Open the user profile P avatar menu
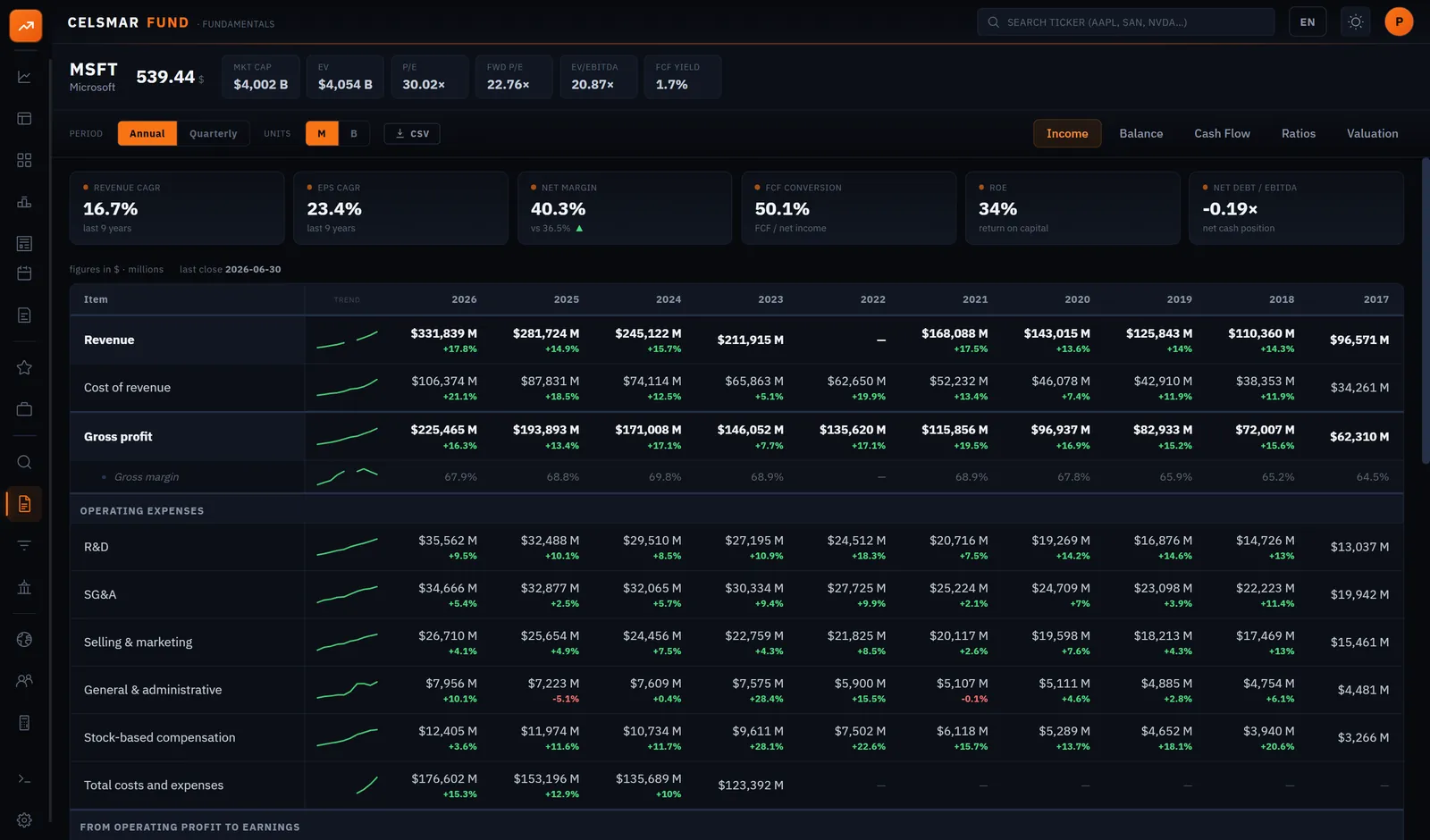 (1399, 22)
